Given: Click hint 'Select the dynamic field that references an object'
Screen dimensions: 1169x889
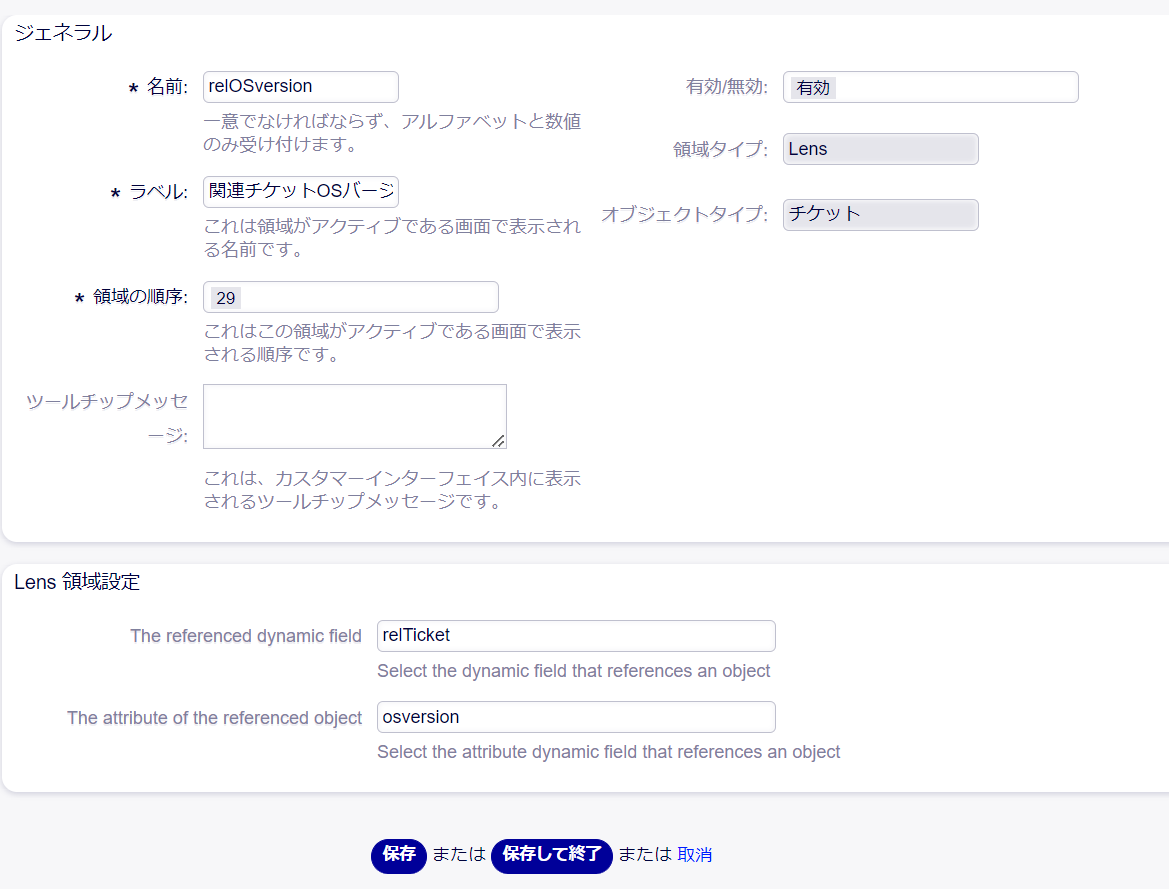Looking at the screenshot, I should coord(573,671).
